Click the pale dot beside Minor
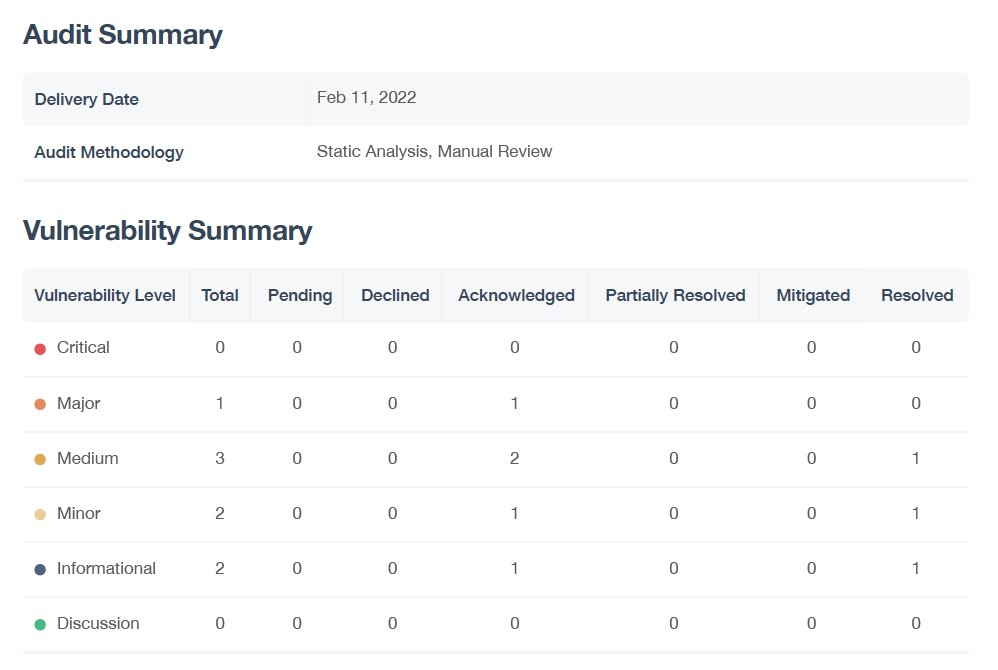Screen dimensions: 998x670 tap(40, 514)
